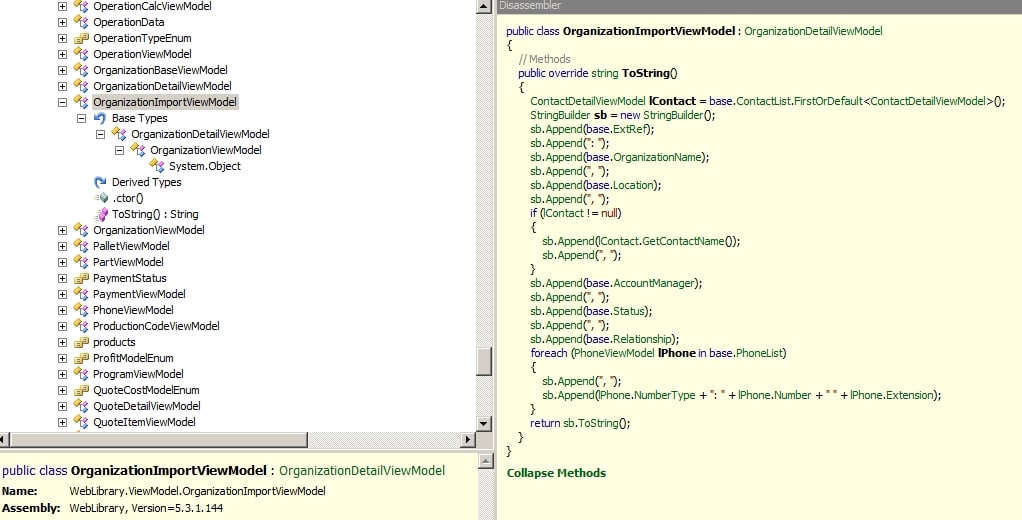Image resolution: width=1022 pixels, height=520 pixels.
Task: Open the PhoneViewModel type link in foreach
Action: pos(613,353)
